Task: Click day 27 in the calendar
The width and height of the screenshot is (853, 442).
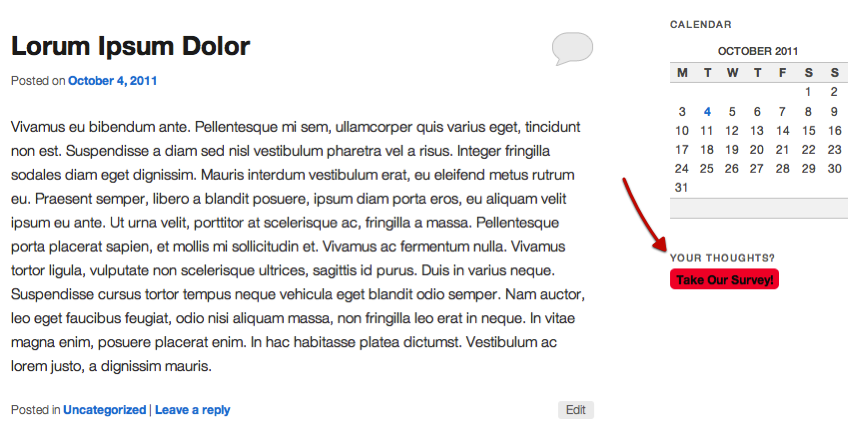Action: point(758,169)
